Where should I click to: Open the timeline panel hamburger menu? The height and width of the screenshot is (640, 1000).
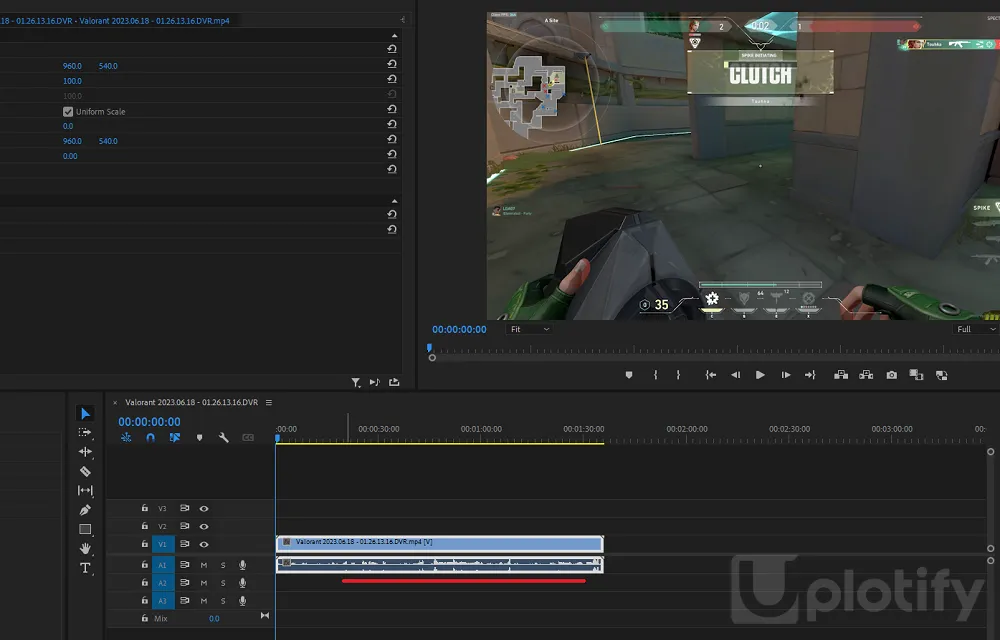(268, 402)
